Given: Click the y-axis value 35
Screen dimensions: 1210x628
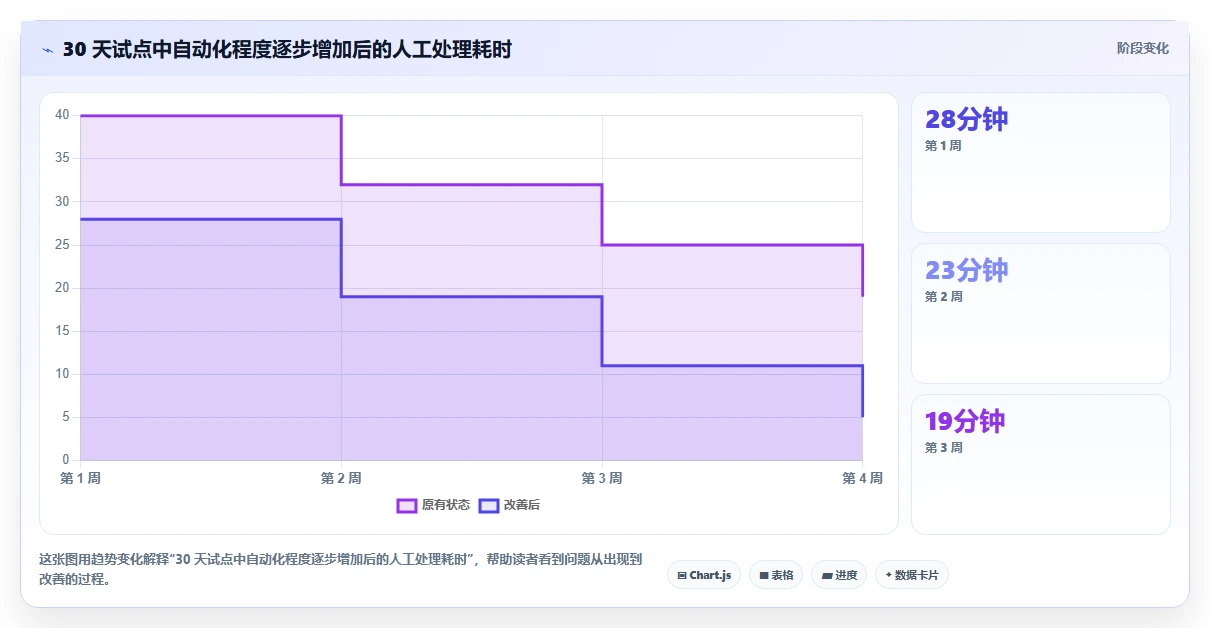Looking at the screenshot, I should pos(62,158).
